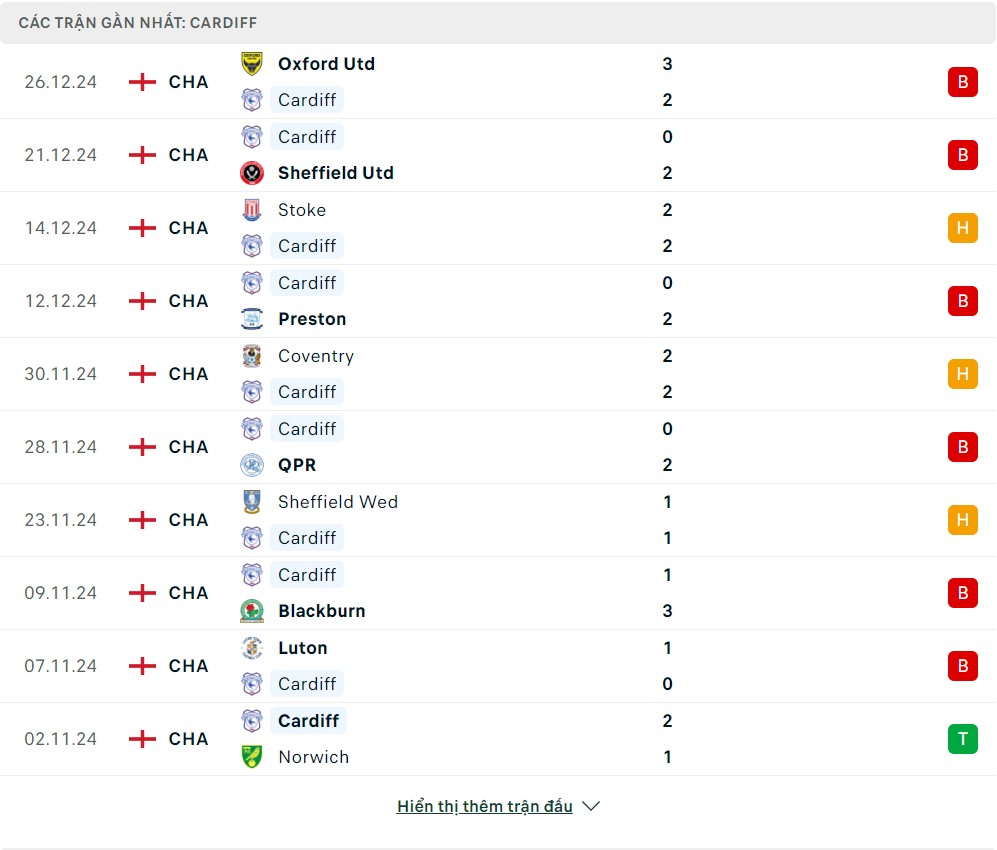Select the QPR team name

[297, 465]
